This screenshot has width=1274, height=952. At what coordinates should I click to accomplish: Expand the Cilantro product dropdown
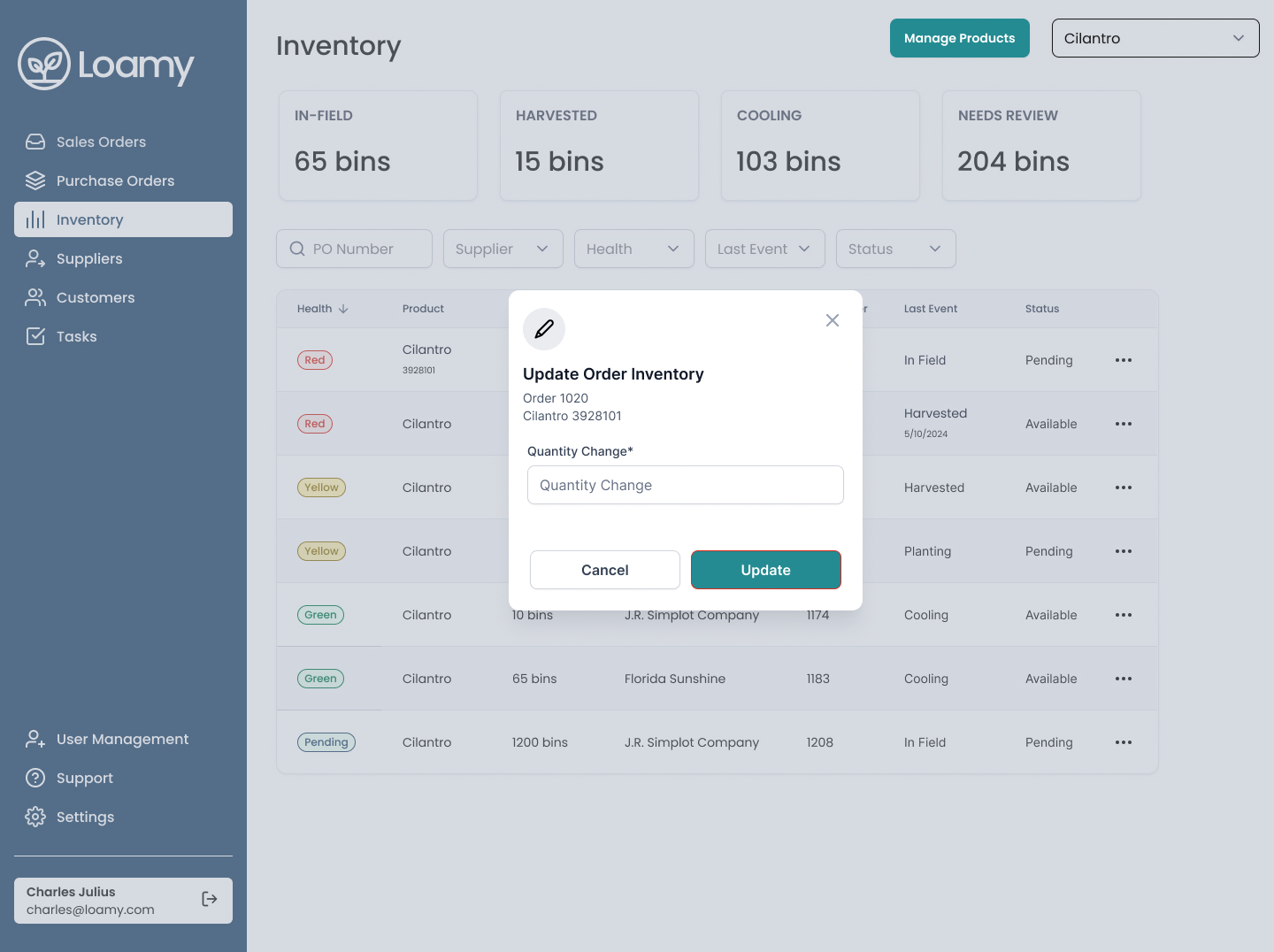[x=1155, y=38]
